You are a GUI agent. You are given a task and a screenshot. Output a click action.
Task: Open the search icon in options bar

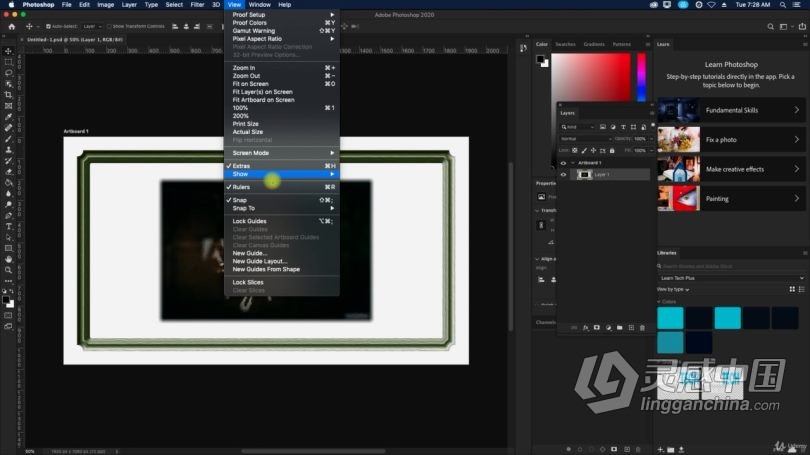coord(770,26)
